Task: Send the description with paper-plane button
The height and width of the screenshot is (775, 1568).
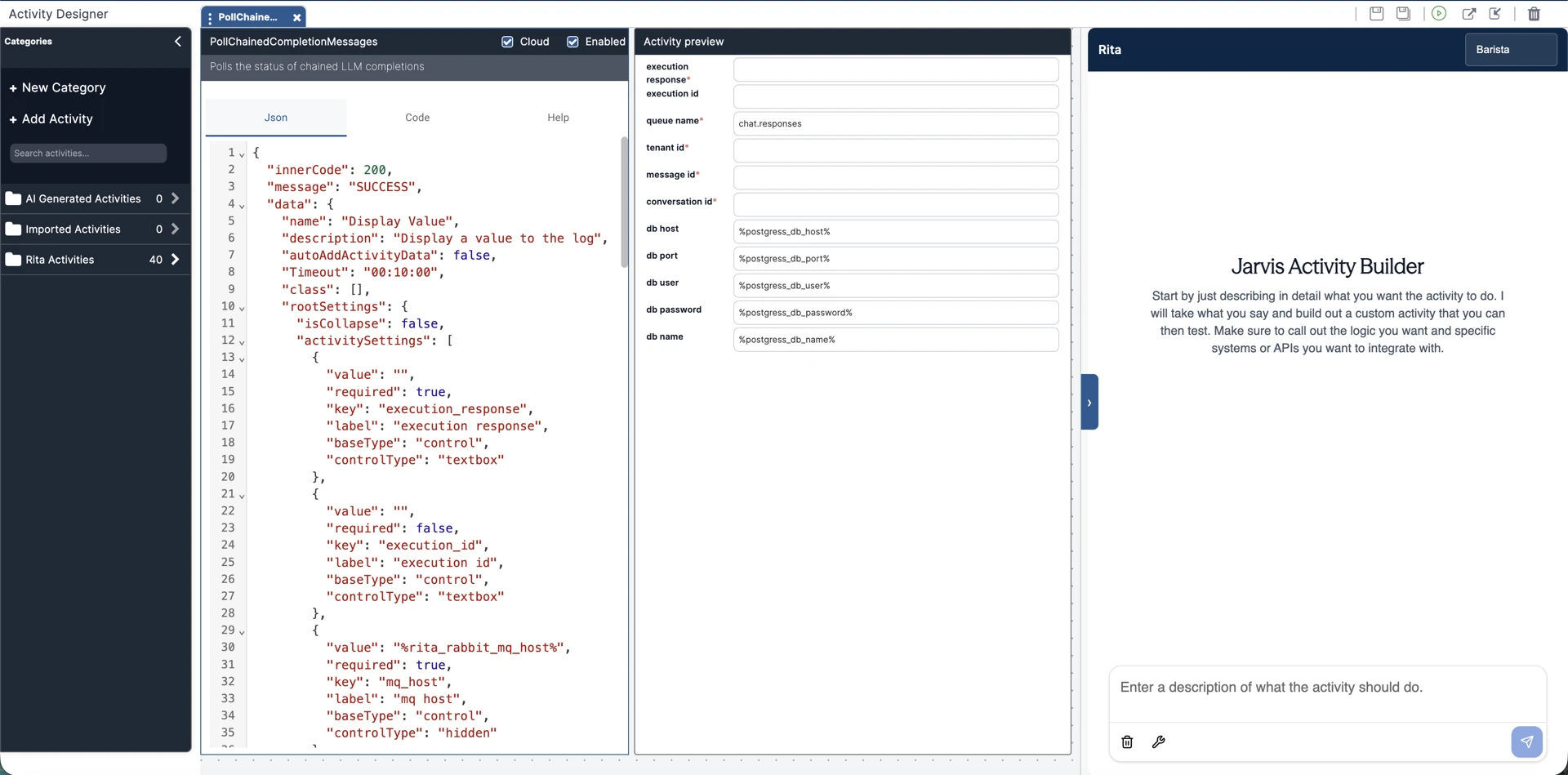Action: [1526, 742]
